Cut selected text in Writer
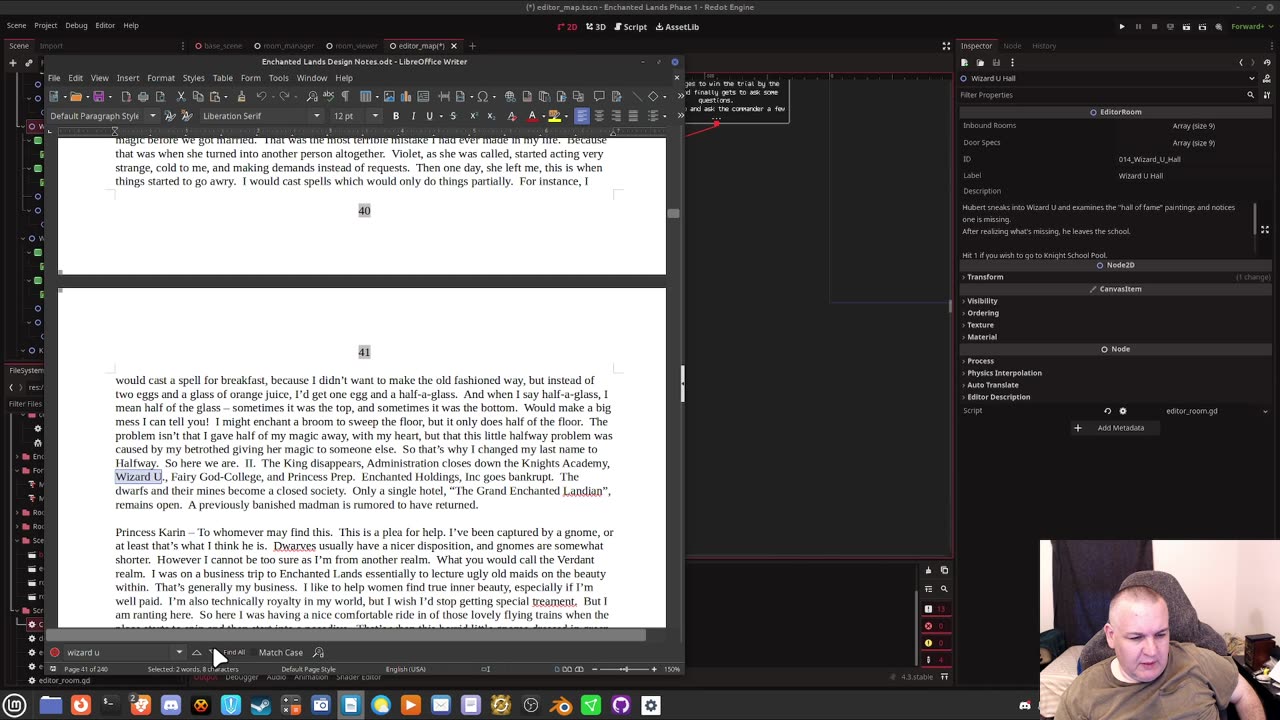This screenshot has width=1280, height=720. (x=181, y=96)
